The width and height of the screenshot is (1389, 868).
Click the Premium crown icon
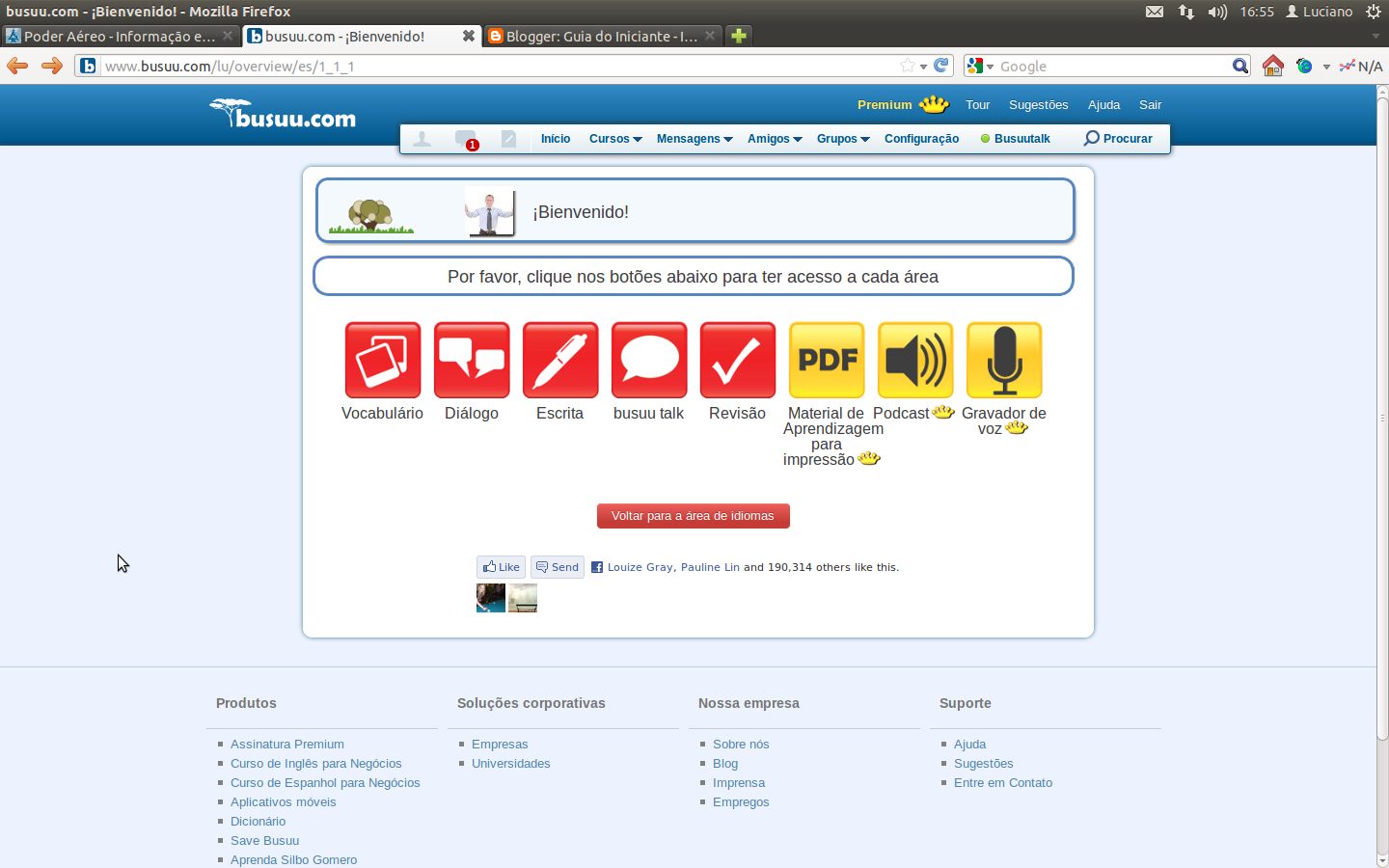934,104
